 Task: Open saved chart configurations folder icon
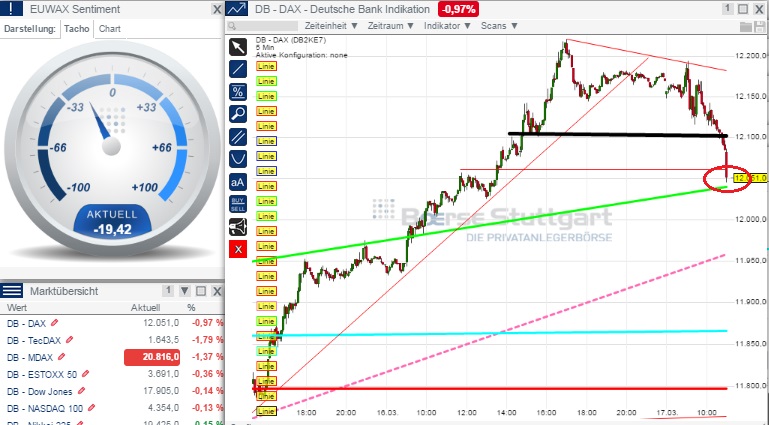[x=745, y=26]
